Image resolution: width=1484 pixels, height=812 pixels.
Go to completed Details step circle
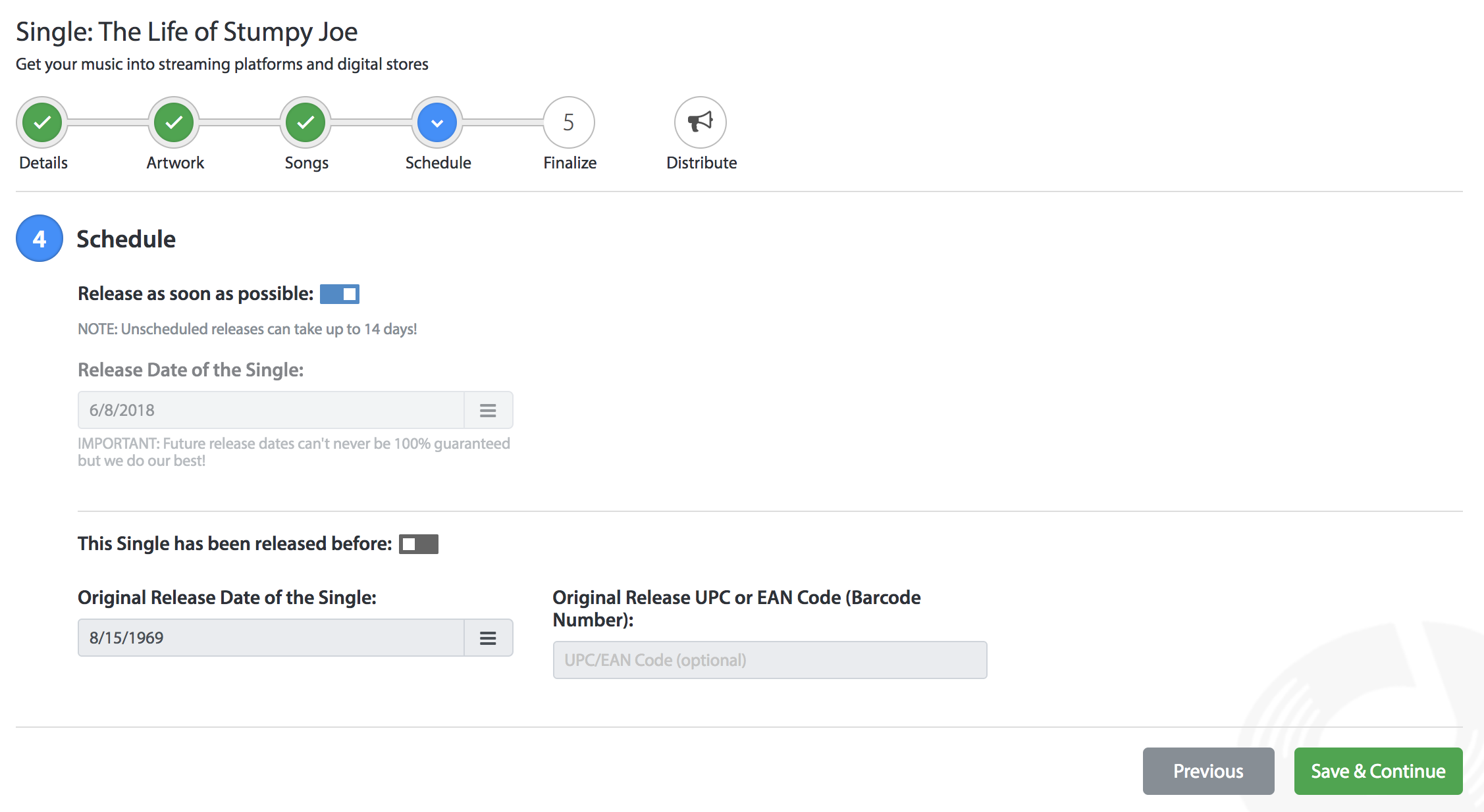tap(42, 122)
